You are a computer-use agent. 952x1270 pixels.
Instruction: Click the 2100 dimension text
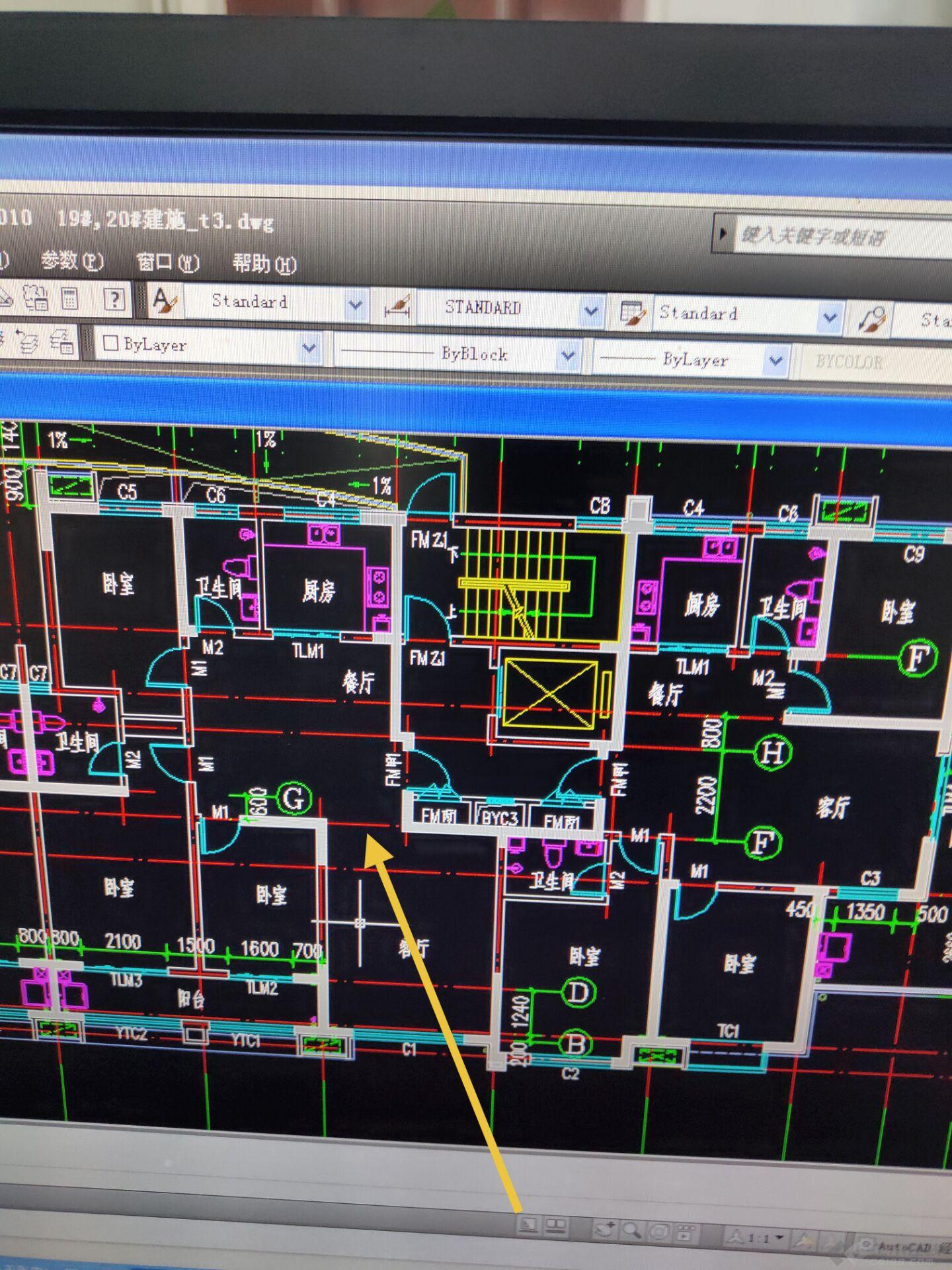pyautogui.click(x=124, y=941)
